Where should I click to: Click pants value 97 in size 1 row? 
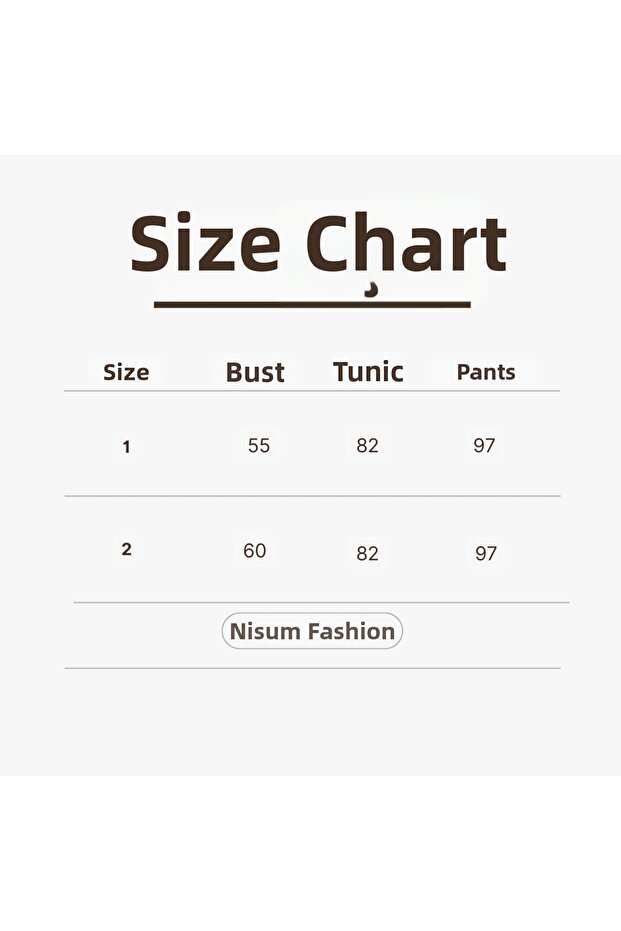(484, 446)
